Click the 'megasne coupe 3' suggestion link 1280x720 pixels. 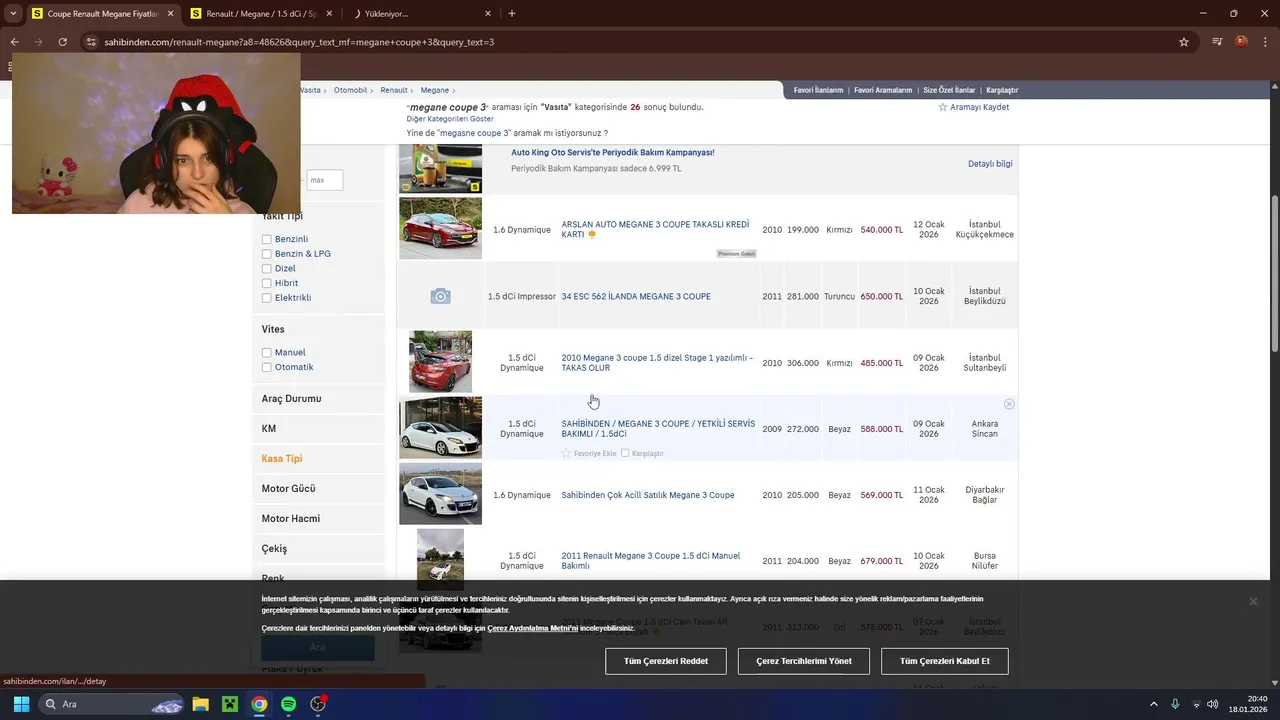[x=475, y=133]
